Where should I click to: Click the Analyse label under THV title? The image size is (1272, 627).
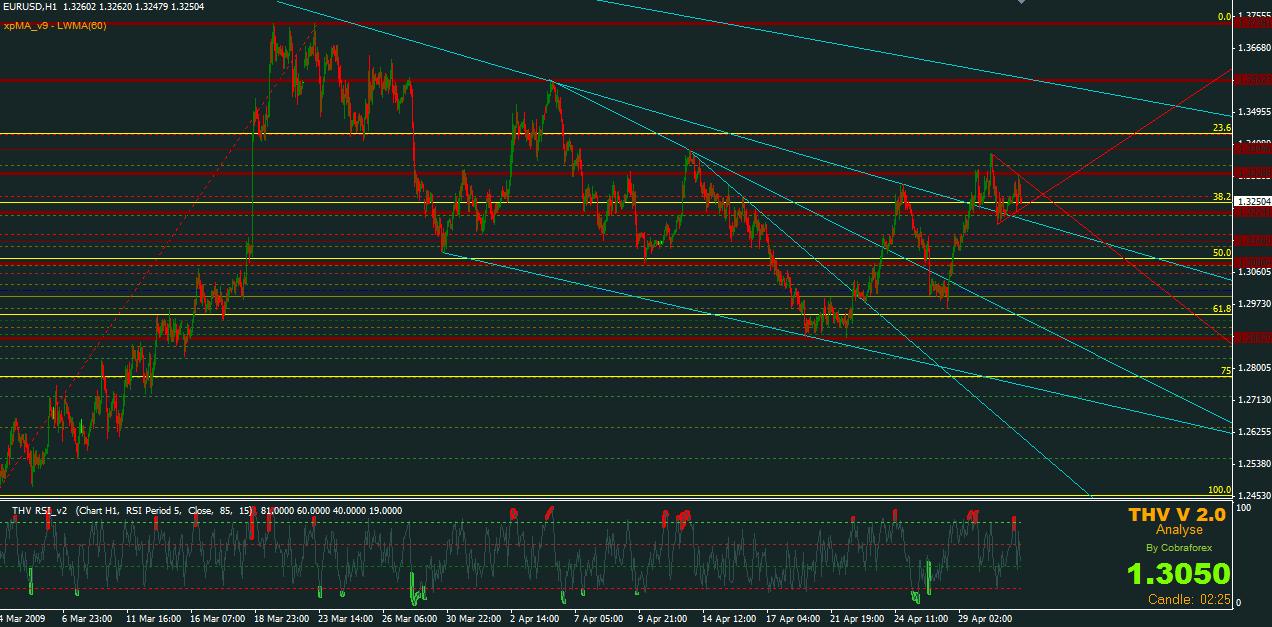click(1178, 530)
